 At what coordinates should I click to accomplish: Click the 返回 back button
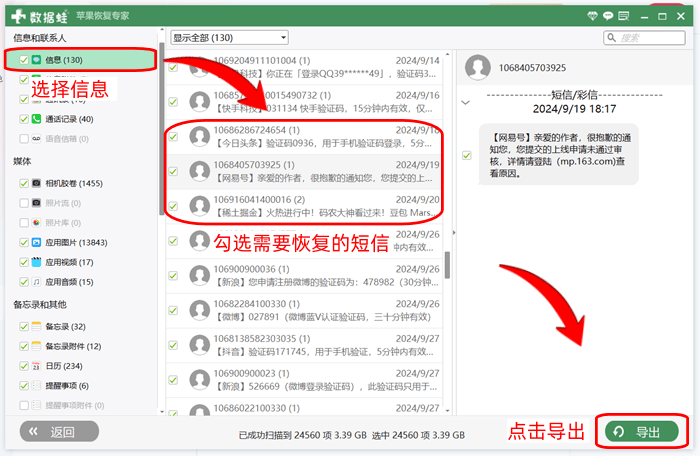60,432
